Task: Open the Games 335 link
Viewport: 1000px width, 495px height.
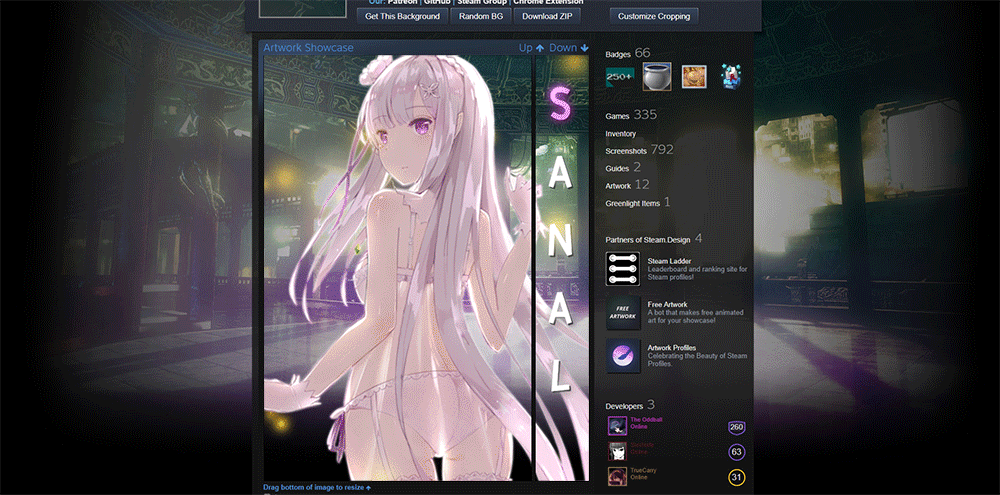Action: pos(631,115)
